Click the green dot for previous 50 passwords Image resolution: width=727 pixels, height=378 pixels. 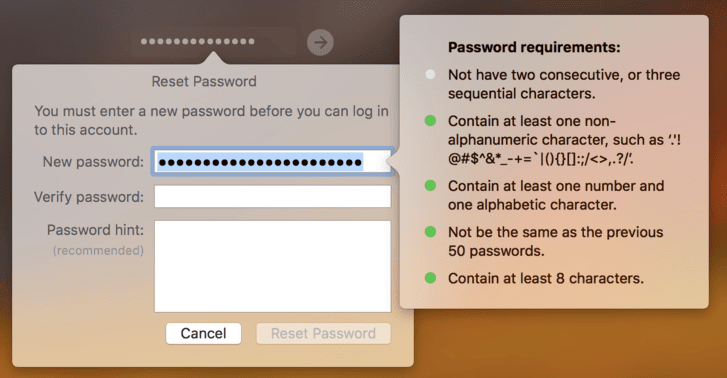tap(430, 232)
